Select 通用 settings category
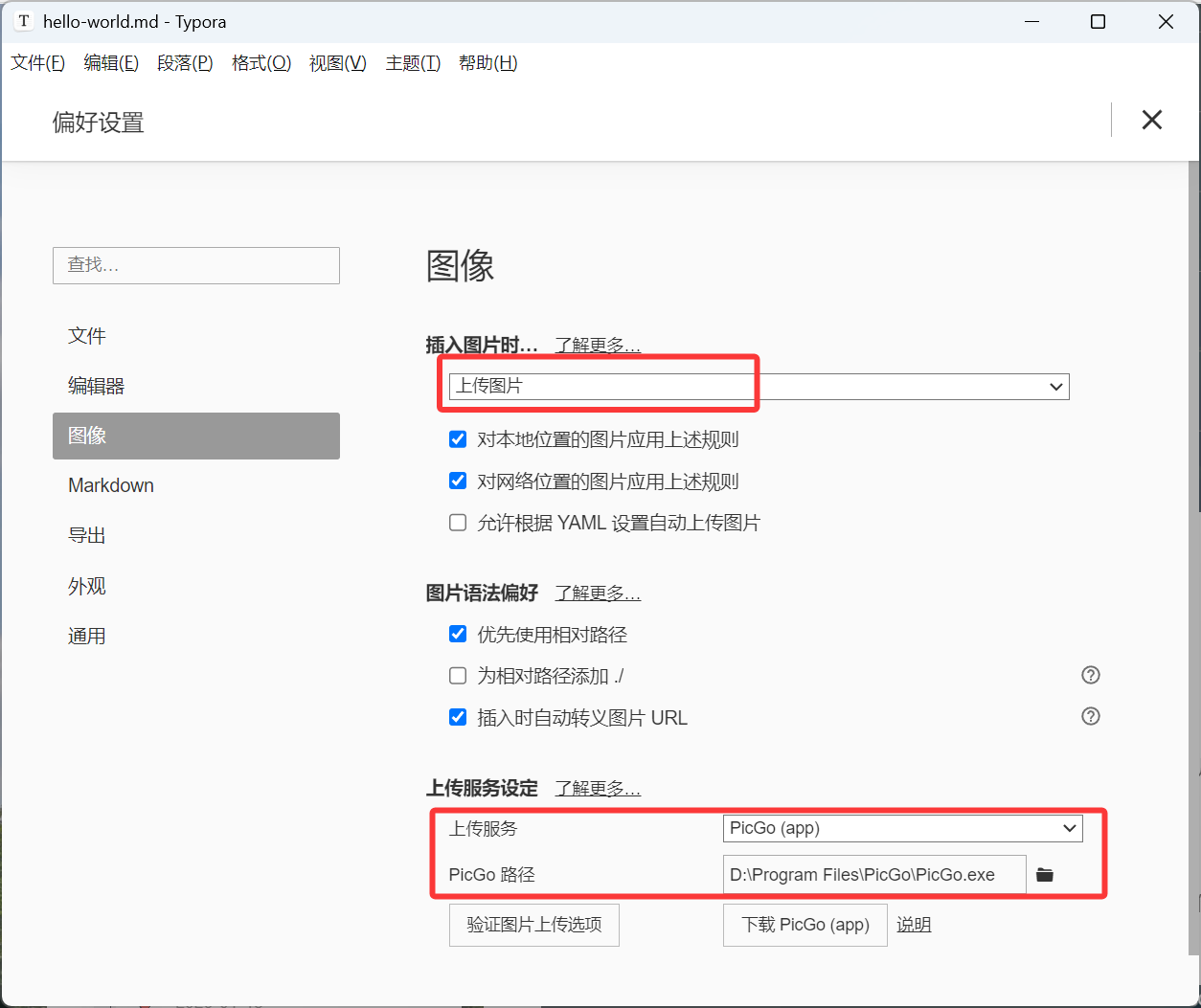Screen dimensions: 1201x1008 [x=196, y=636]
